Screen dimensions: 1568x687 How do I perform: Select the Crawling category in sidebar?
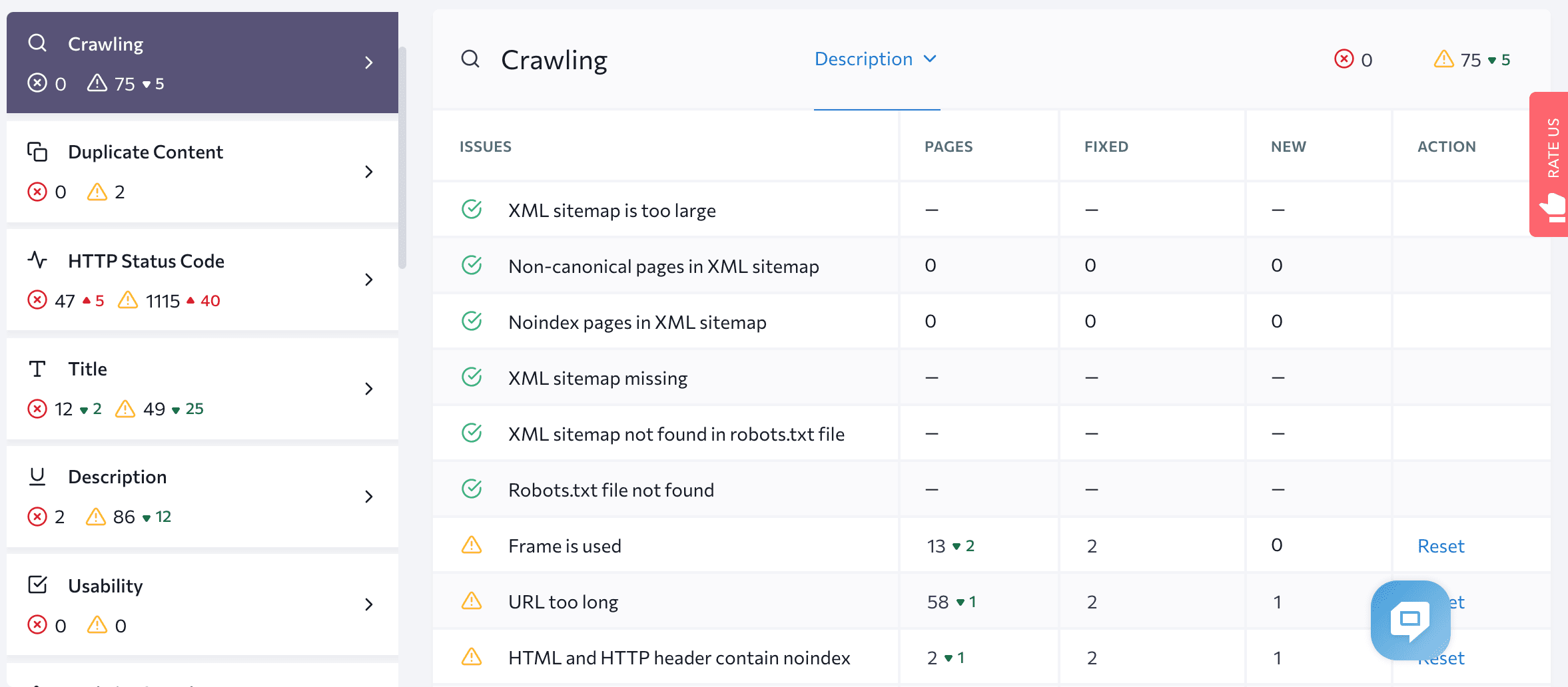[x=202, y=63]
